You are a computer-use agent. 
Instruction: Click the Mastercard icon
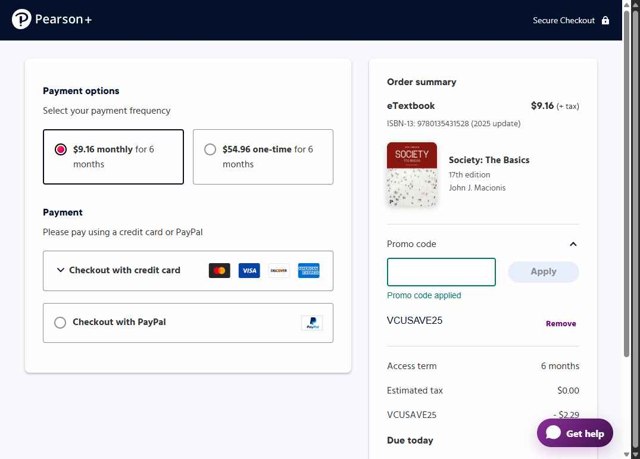coord(220,271)
